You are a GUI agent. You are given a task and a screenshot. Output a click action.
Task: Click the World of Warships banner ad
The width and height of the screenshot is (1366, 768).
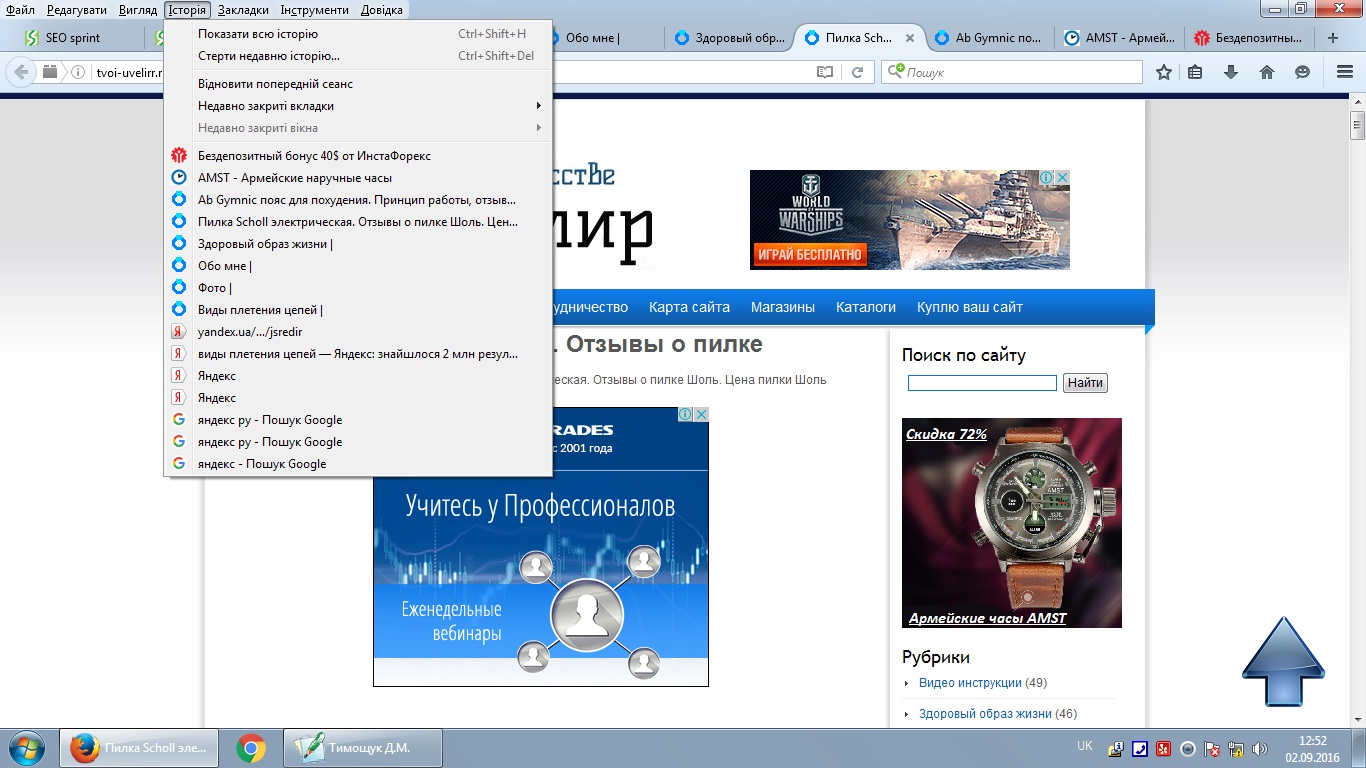tap(910, 220)
